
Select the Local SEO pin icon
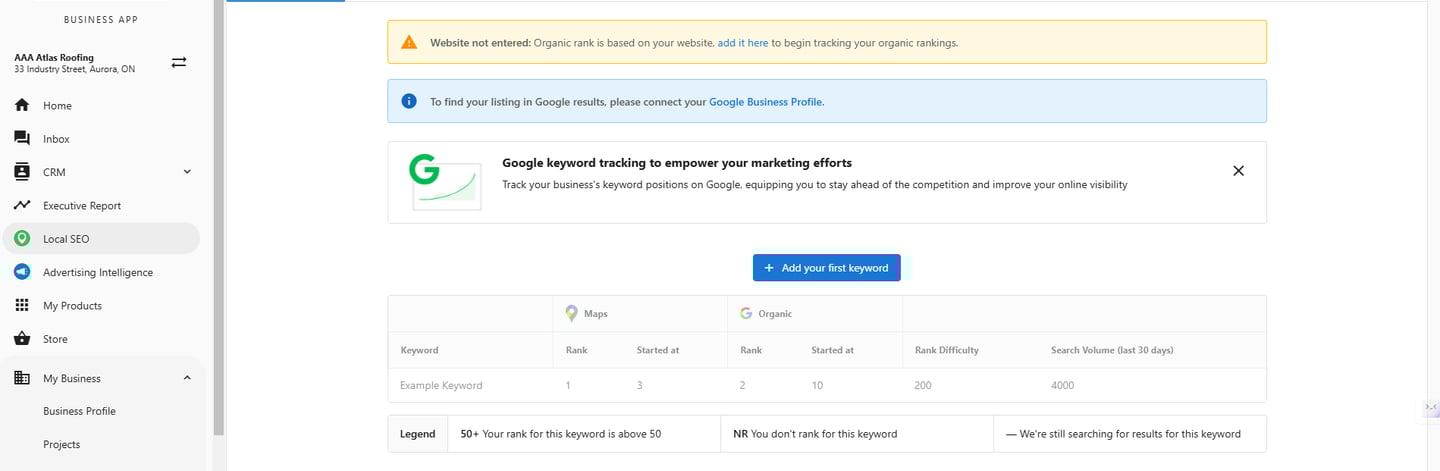[22, 239]
